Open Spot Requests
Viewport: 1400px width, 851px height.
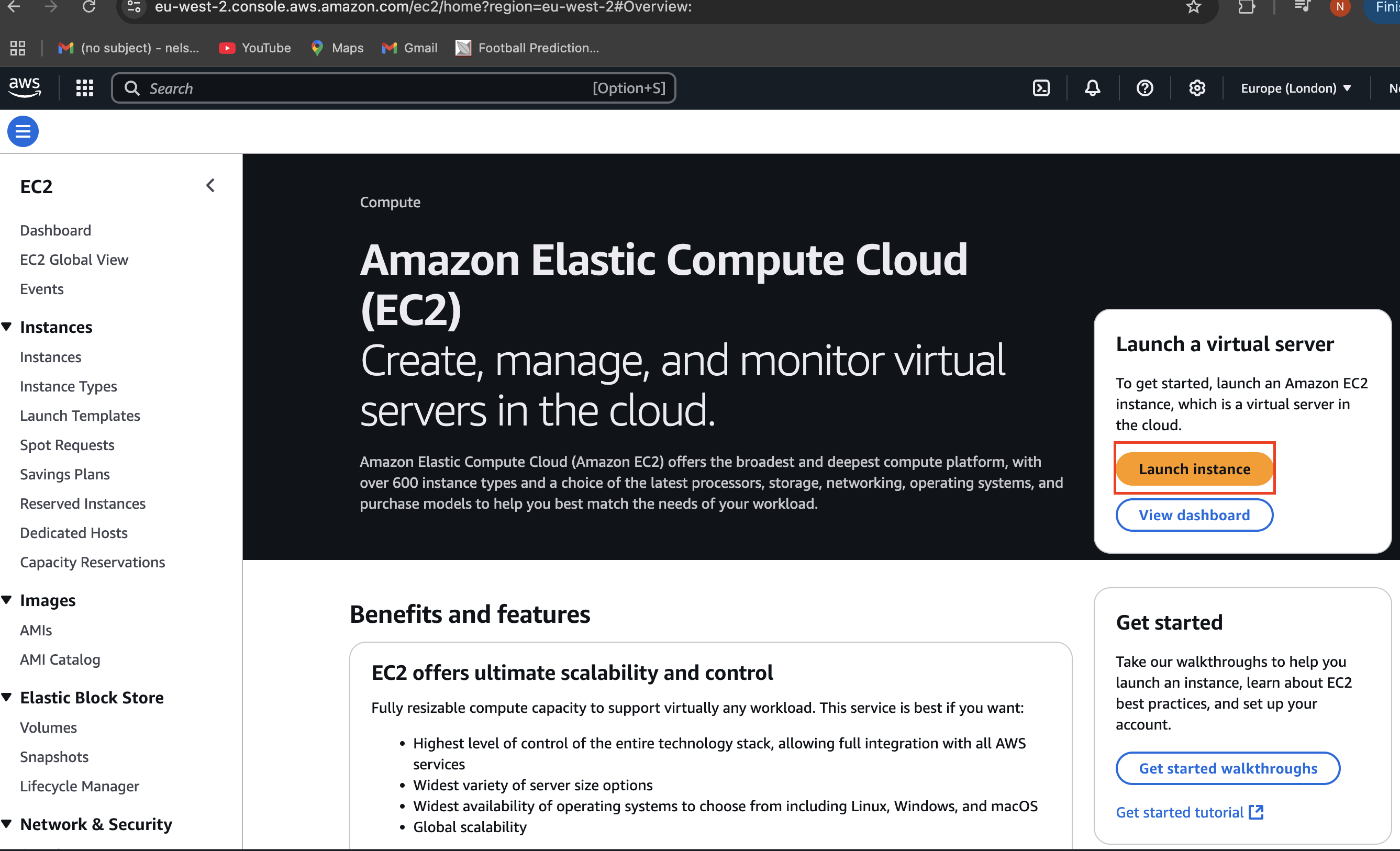67,445
